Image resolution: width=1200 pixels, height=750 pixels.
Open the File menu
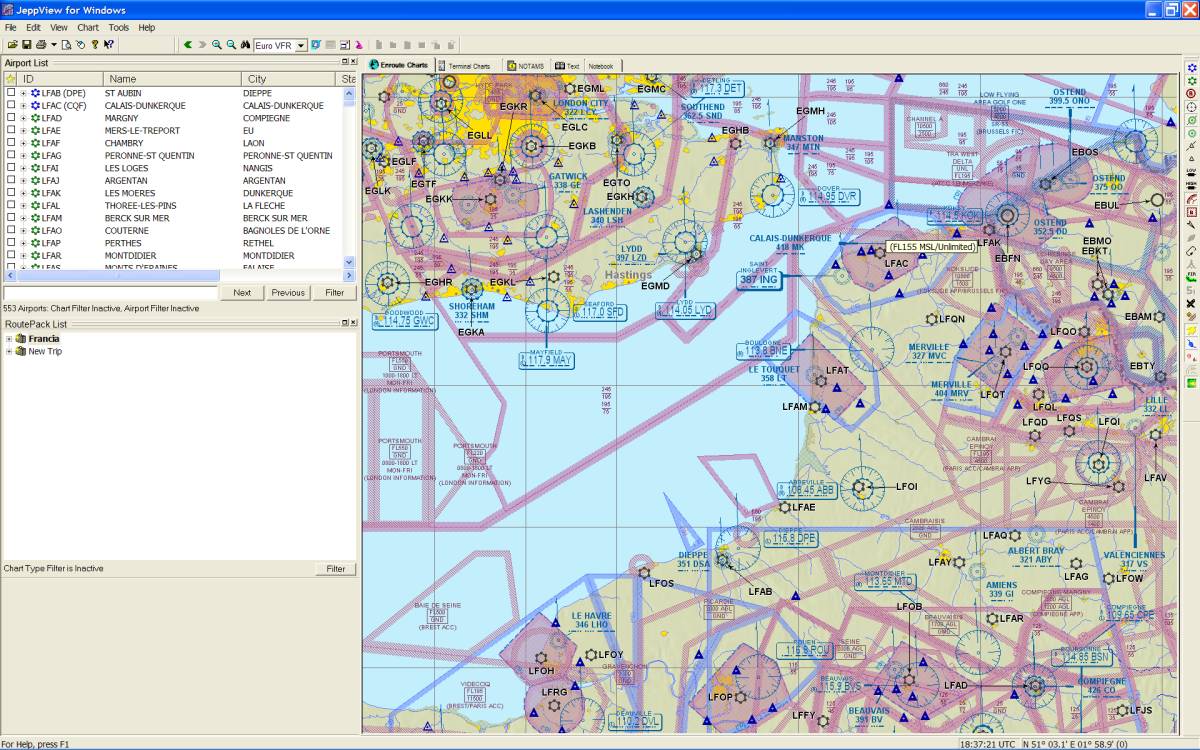(x=11, y=27)
